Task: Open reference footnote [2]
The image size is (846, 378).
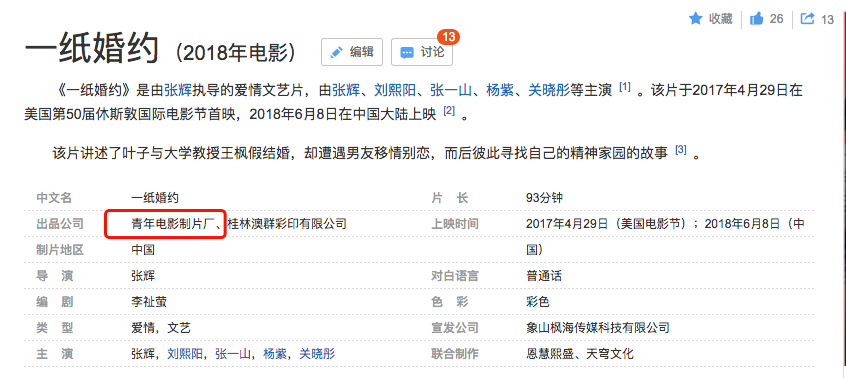Action: pyautogui.click(x=449, y=111)
